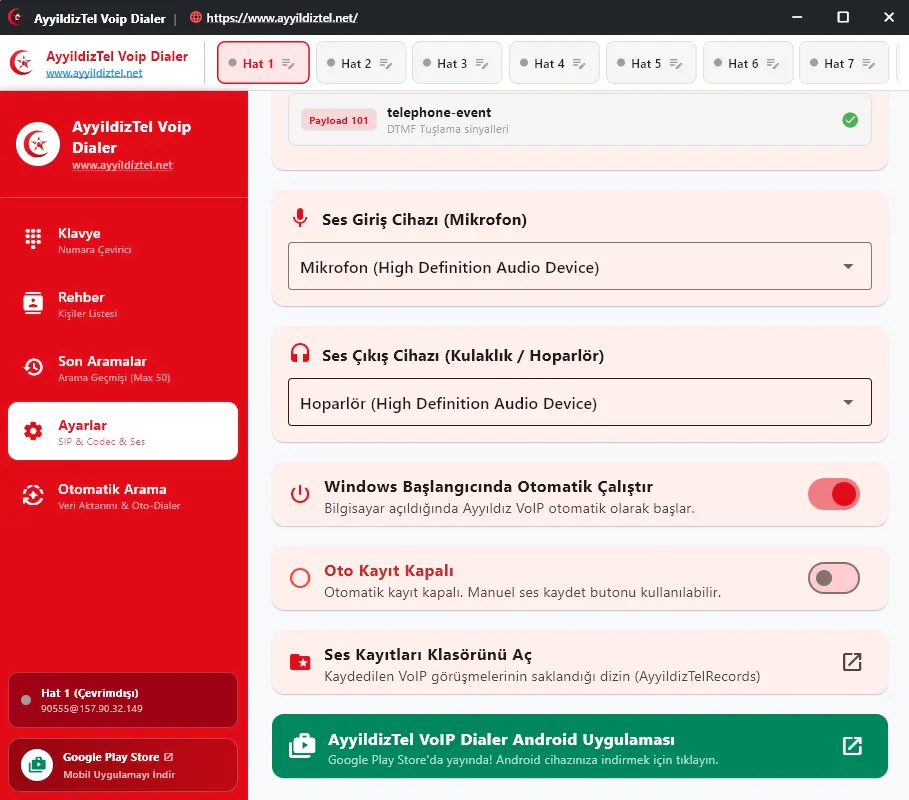This screenshot has height=800, width=909.
Task: Open Ses Kayıtları Klasörünü Aç
Action: [580, 662]
